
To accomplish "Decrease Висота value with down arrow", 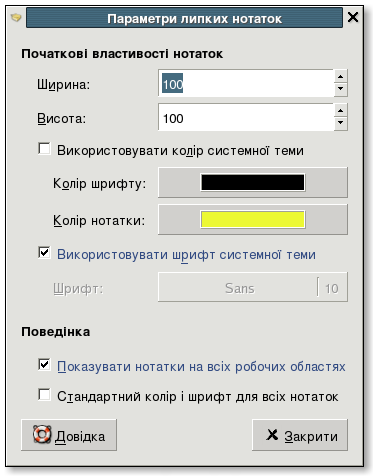I will [340, 123].
